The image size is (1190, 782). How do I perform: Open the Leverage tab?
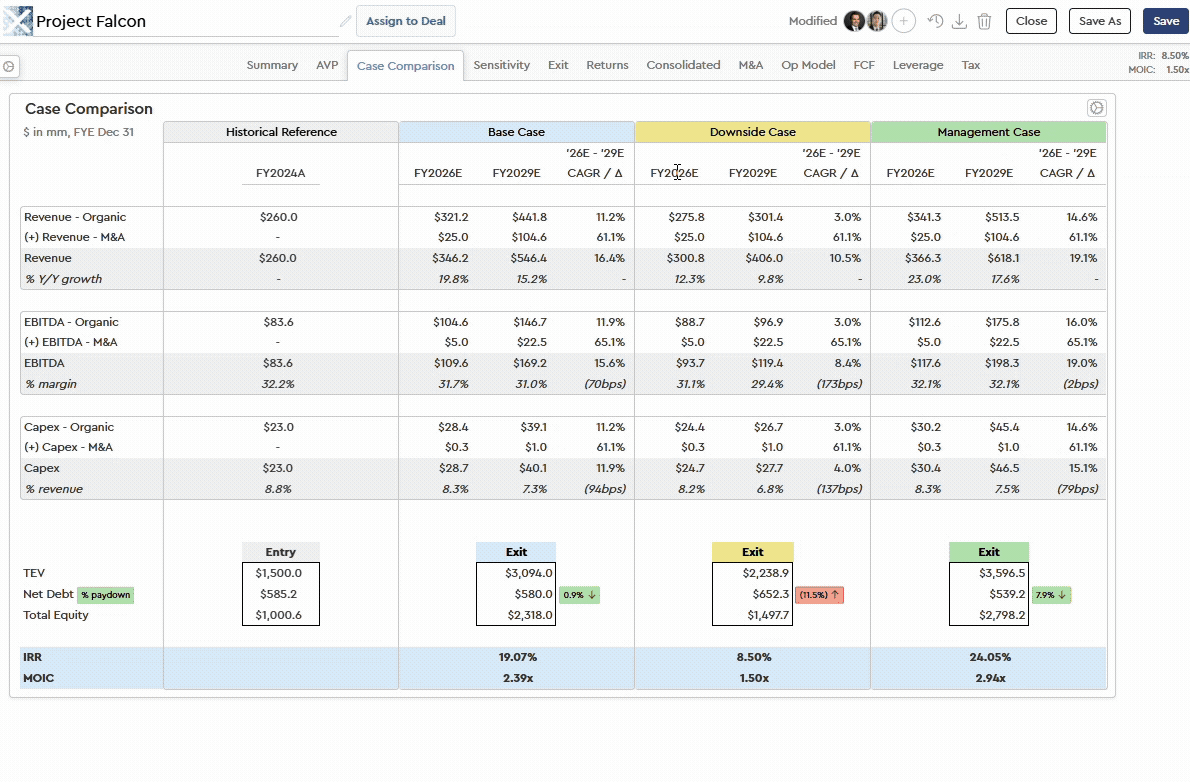917,65
